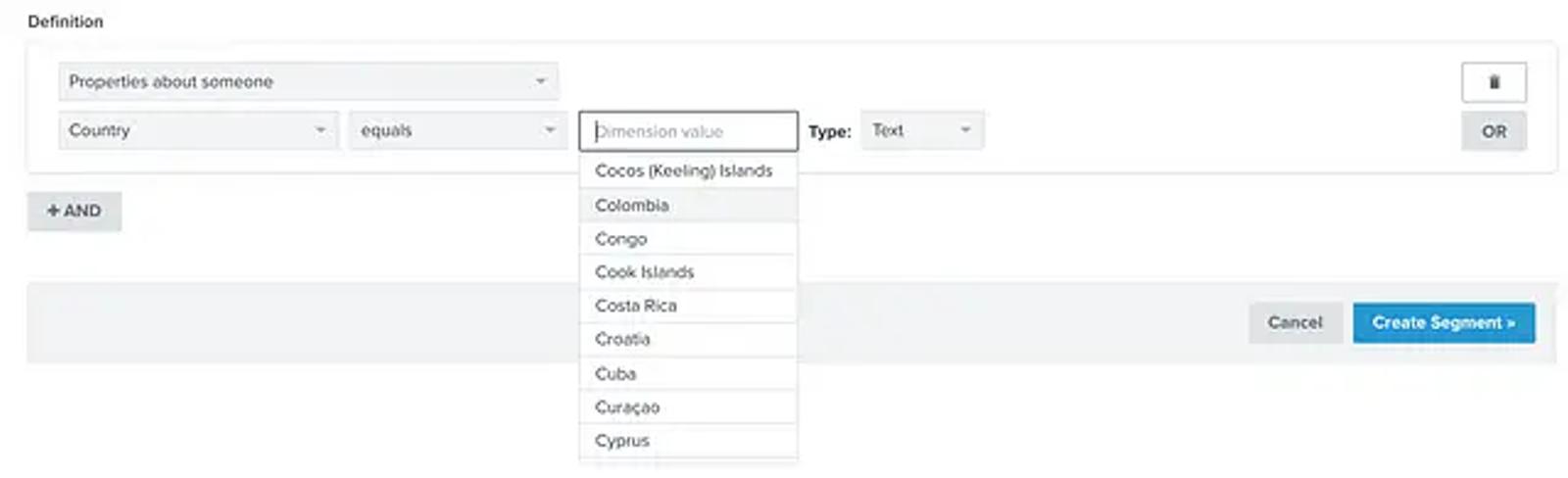The width and height of the screenshot is (1568, 478).
Task: Click the Create Segment button
Action: [x=1444, y=322]
